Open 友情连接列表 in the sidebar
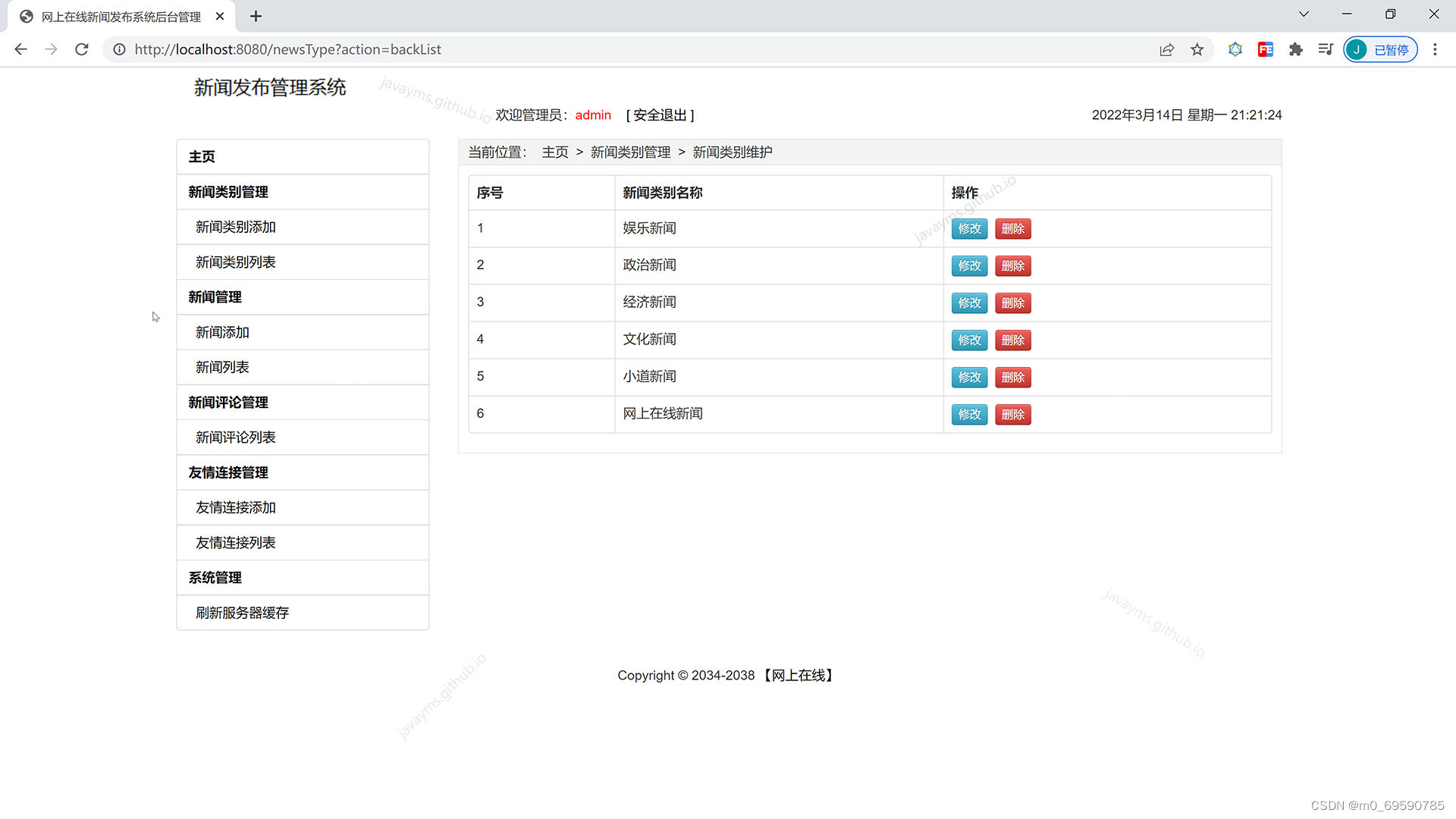 coord(303,543)
